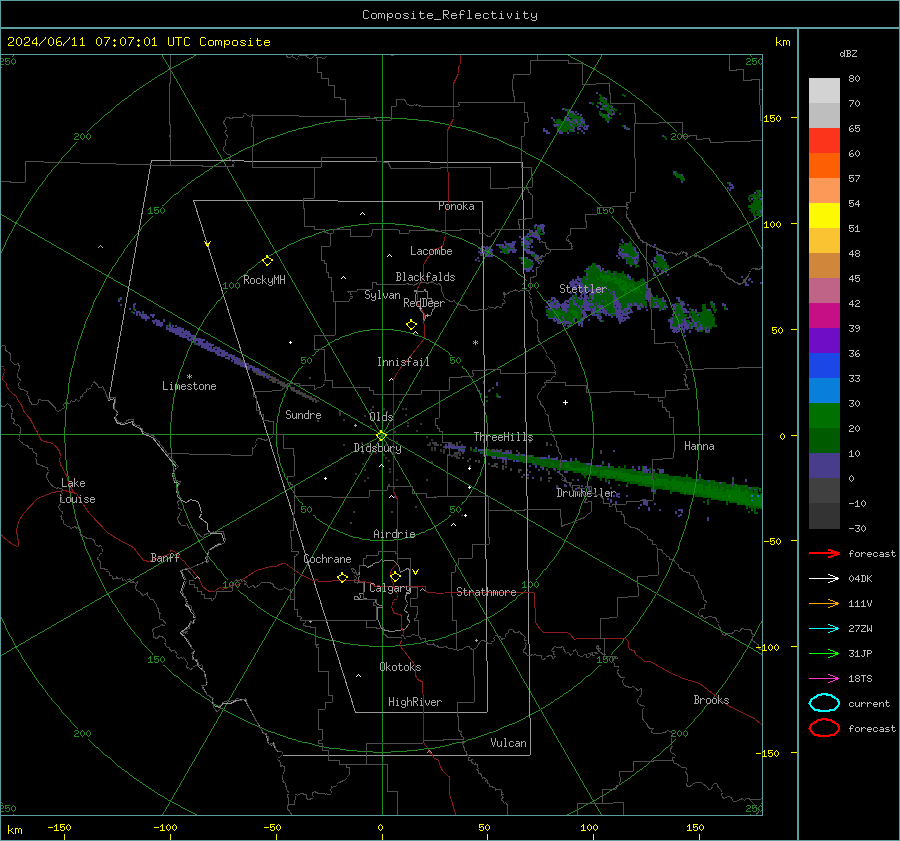This screenshot has width=900, height=841.
Task: Select the Ponoka label
Action: pos(456,206)
